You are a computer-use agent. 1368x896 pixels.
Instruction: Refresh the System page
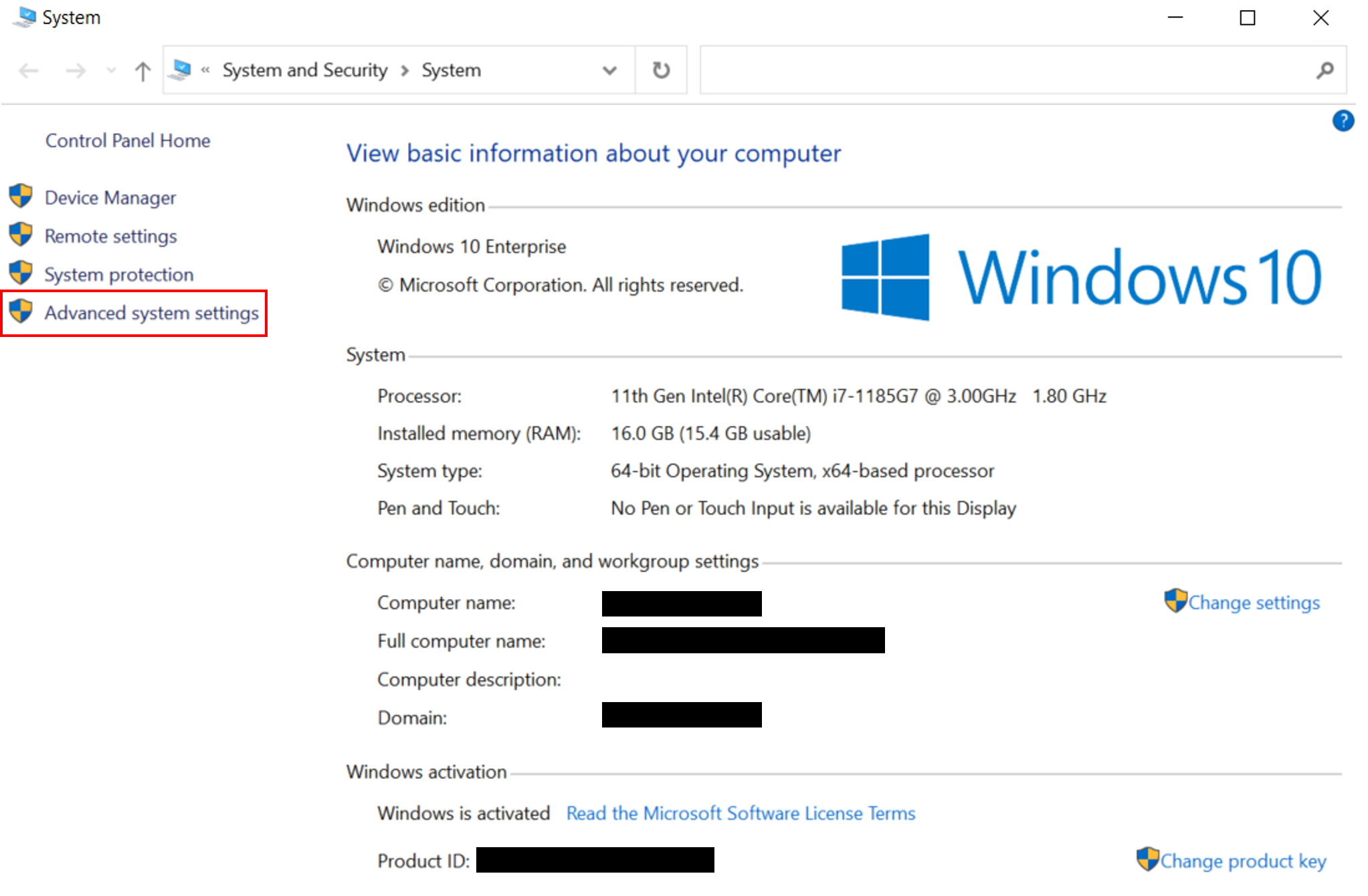coord(661,70)
